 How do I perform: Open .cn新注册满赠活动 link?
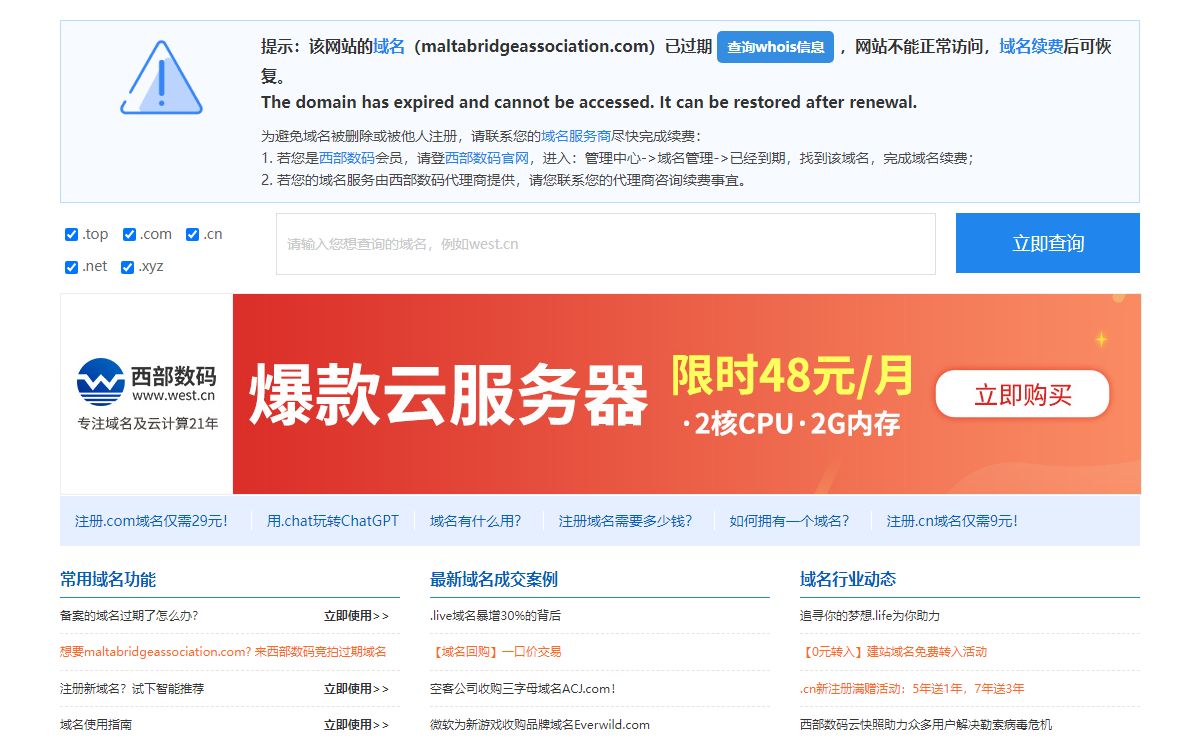pos(912,688)
